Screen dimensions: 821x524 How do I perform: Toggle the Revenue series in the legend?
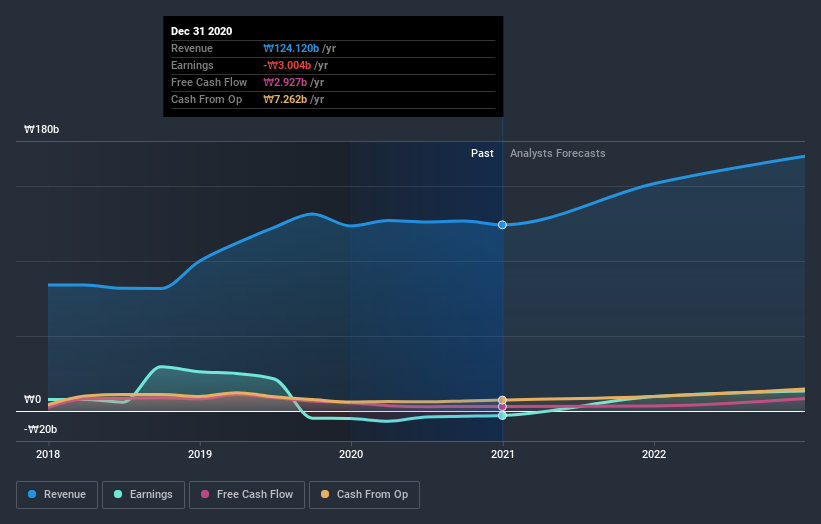point(57,495)
